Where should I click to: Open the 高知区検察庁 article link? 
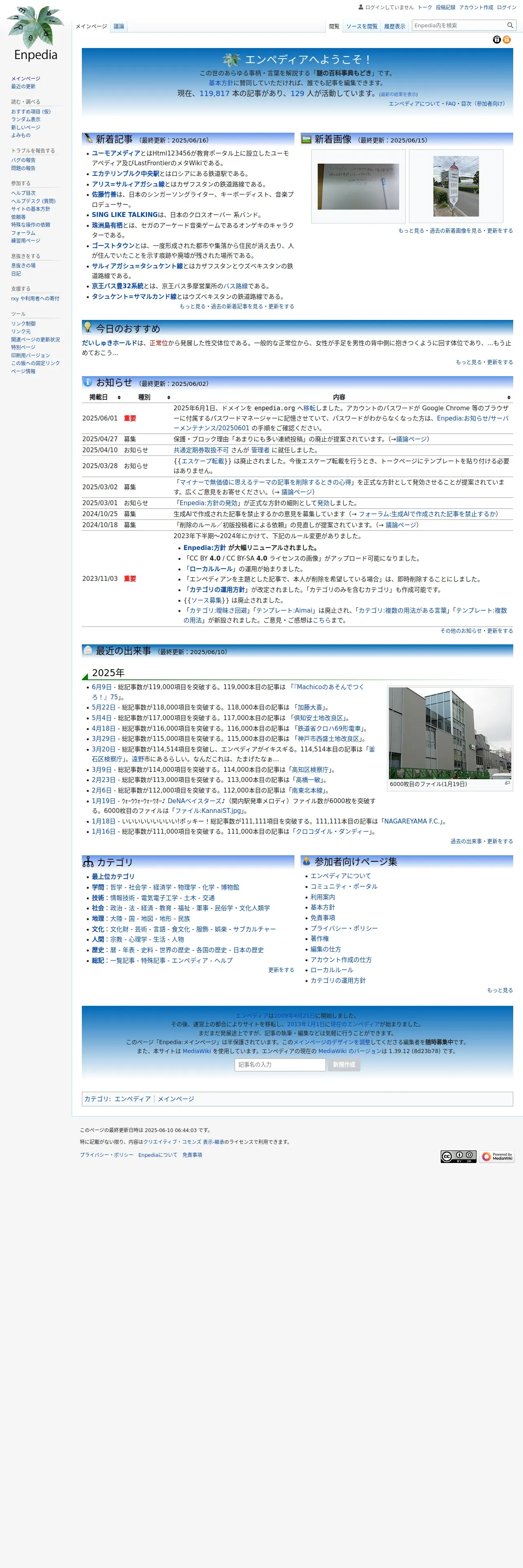coord(310,769)
